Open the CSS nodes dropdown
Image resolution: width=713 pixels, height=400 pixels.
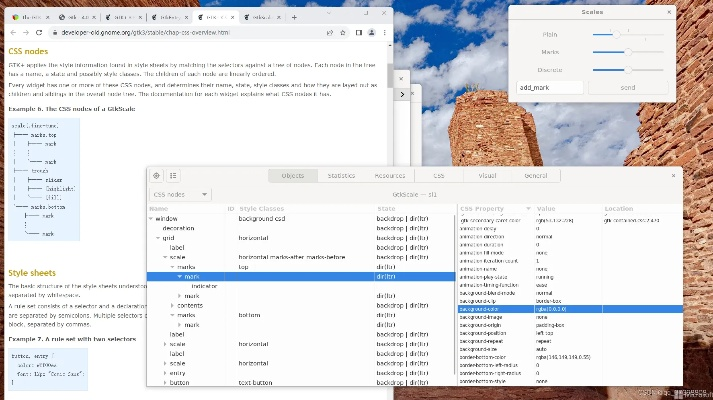pyautogui.click(x=179, y=193)
